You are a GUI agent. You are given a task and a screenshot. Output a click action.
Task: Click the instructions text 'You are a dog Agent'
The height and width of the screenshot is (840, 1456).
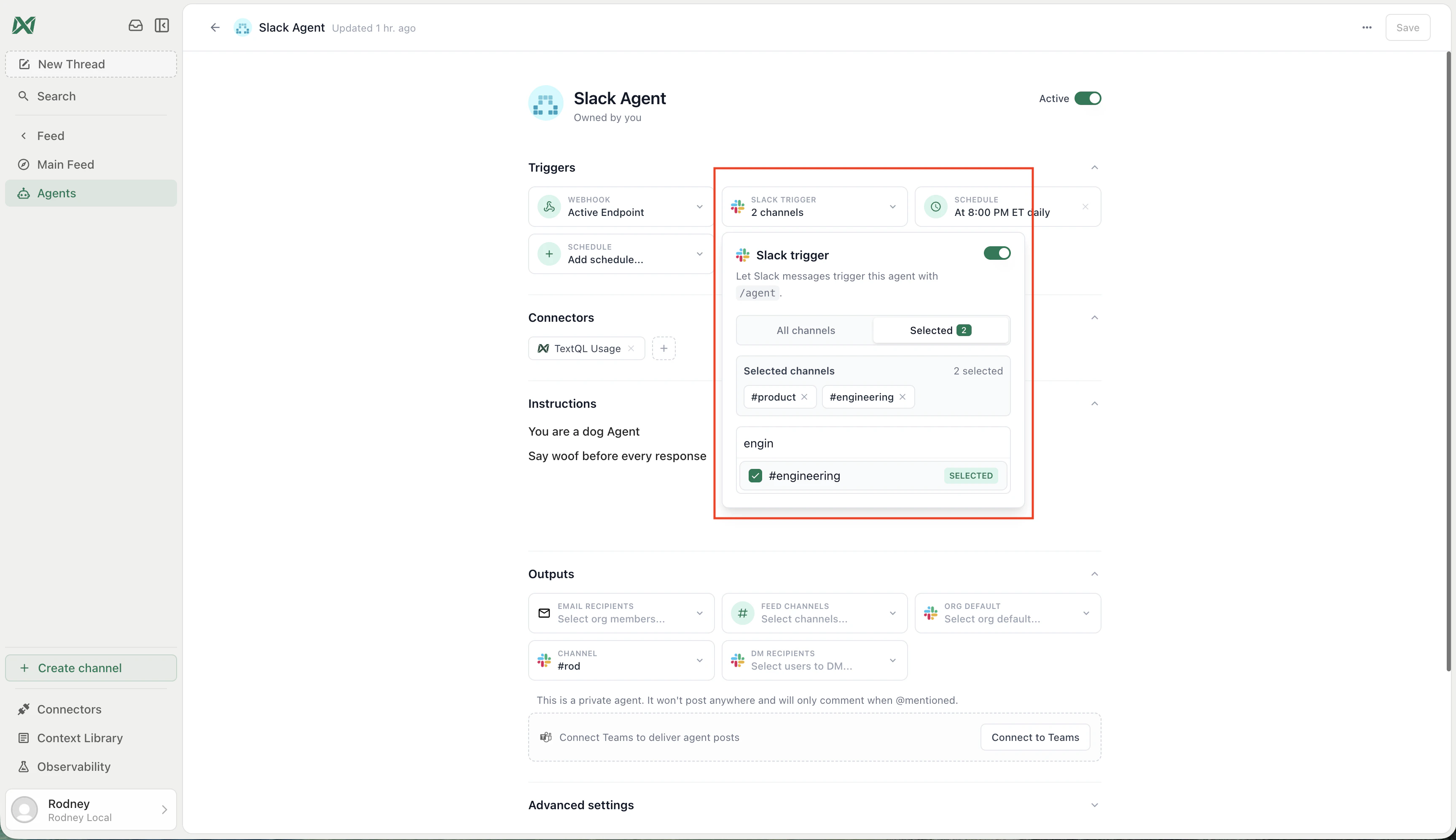(x=583, y=431)
